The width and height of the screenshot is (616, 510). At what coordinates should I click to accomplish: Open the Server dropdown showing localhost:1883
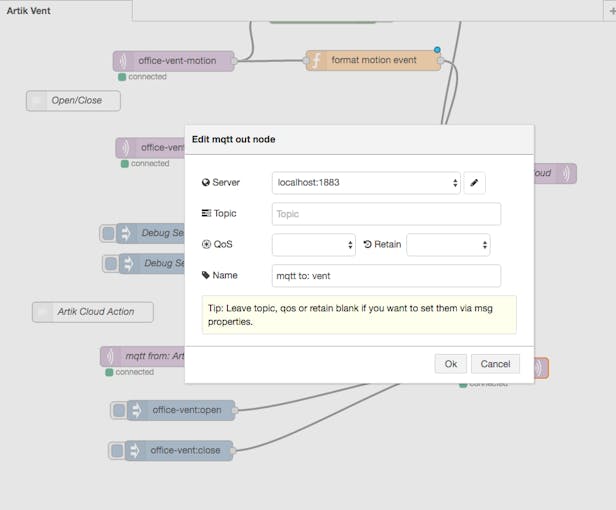[366, 183]
